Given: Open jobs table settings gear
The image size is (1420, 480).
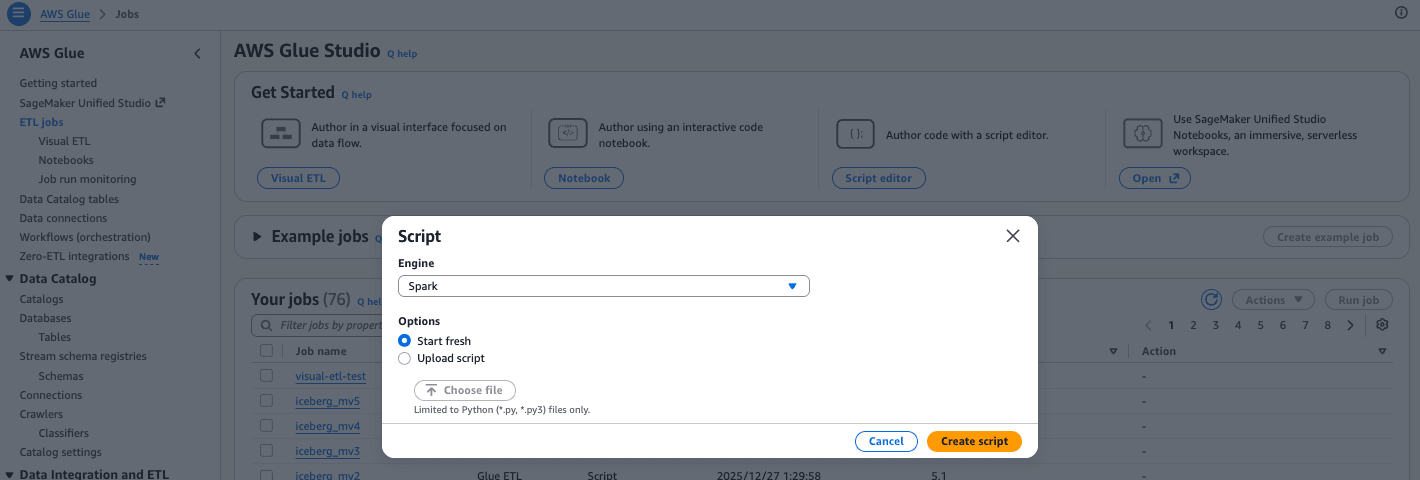Looking at the screenshot, I should click(1382, 325).
